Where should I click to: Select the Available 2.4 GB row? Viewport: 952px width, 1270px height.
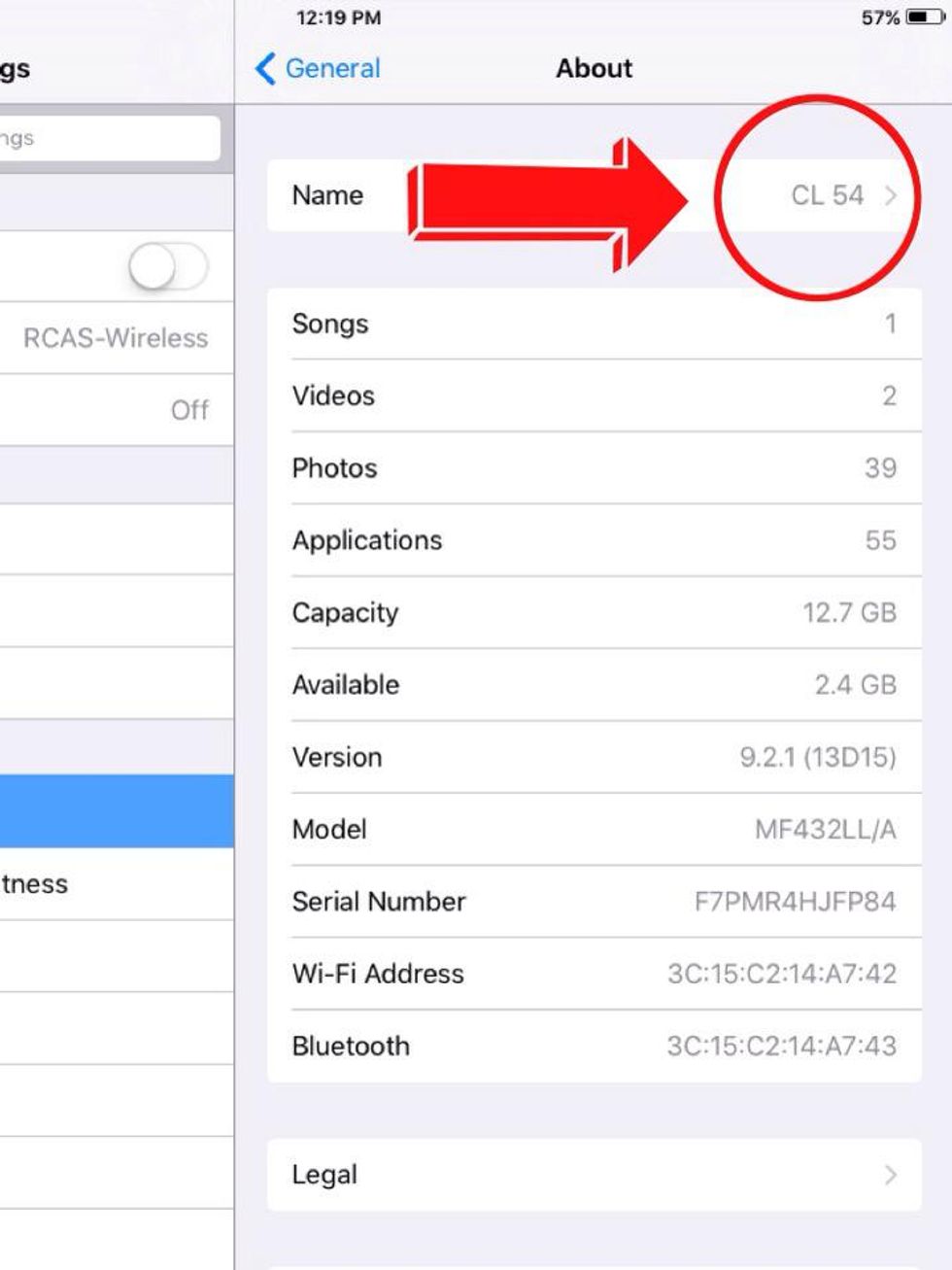click(x=594, y=685)
